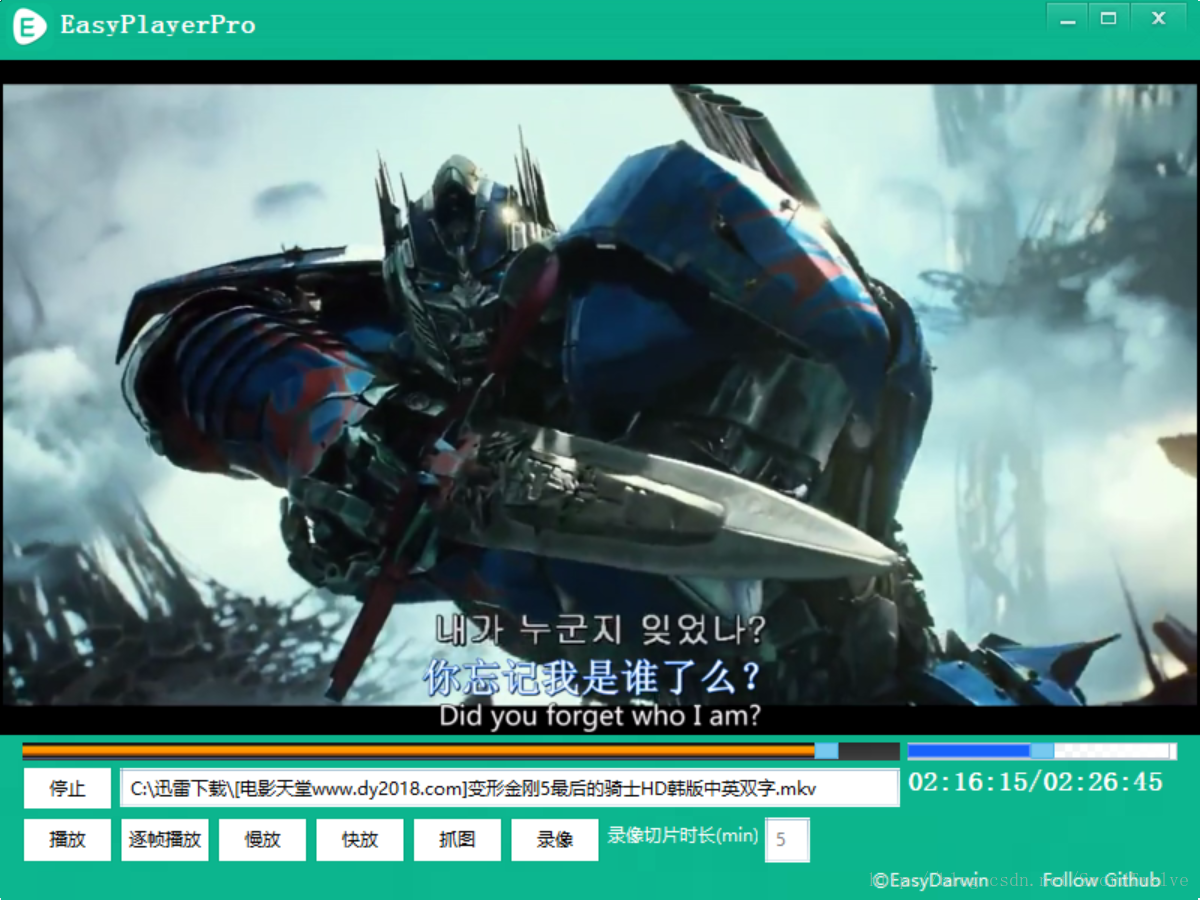Screen dimensions: 1200x900
Task: Click the 播放 play button
Action: (67, 840)
